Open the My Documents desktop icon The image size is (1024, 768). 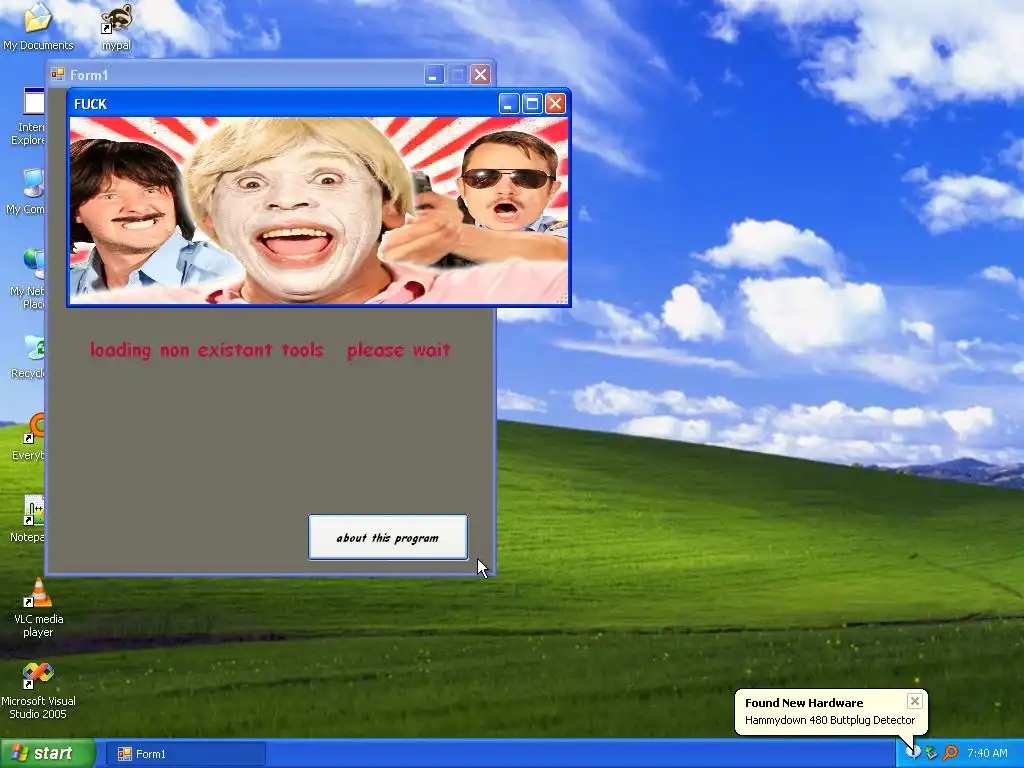(x=38, y=26)
